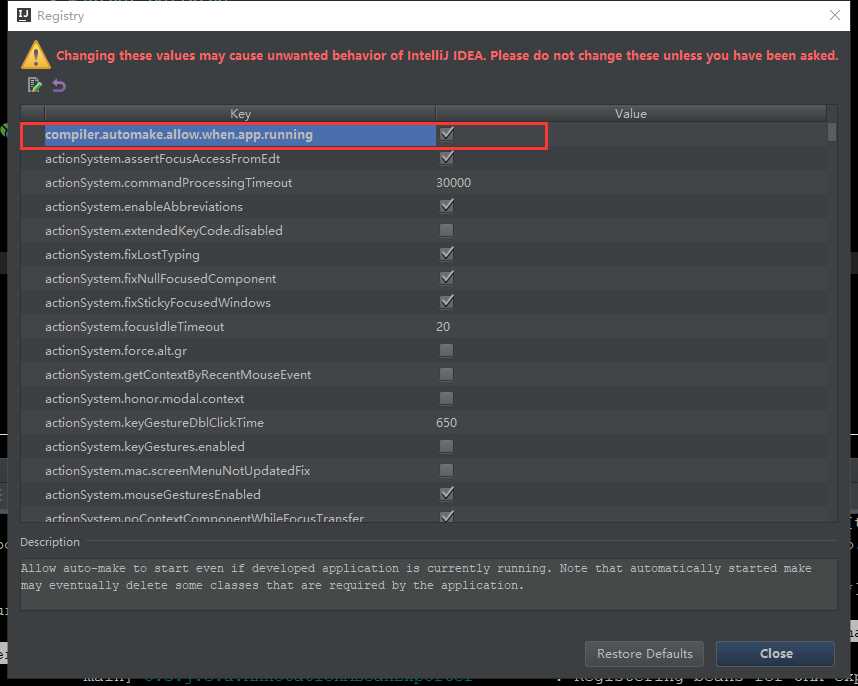858x686 pixels.
Task: Click the 650 value cell
Action: coord(447,423)
